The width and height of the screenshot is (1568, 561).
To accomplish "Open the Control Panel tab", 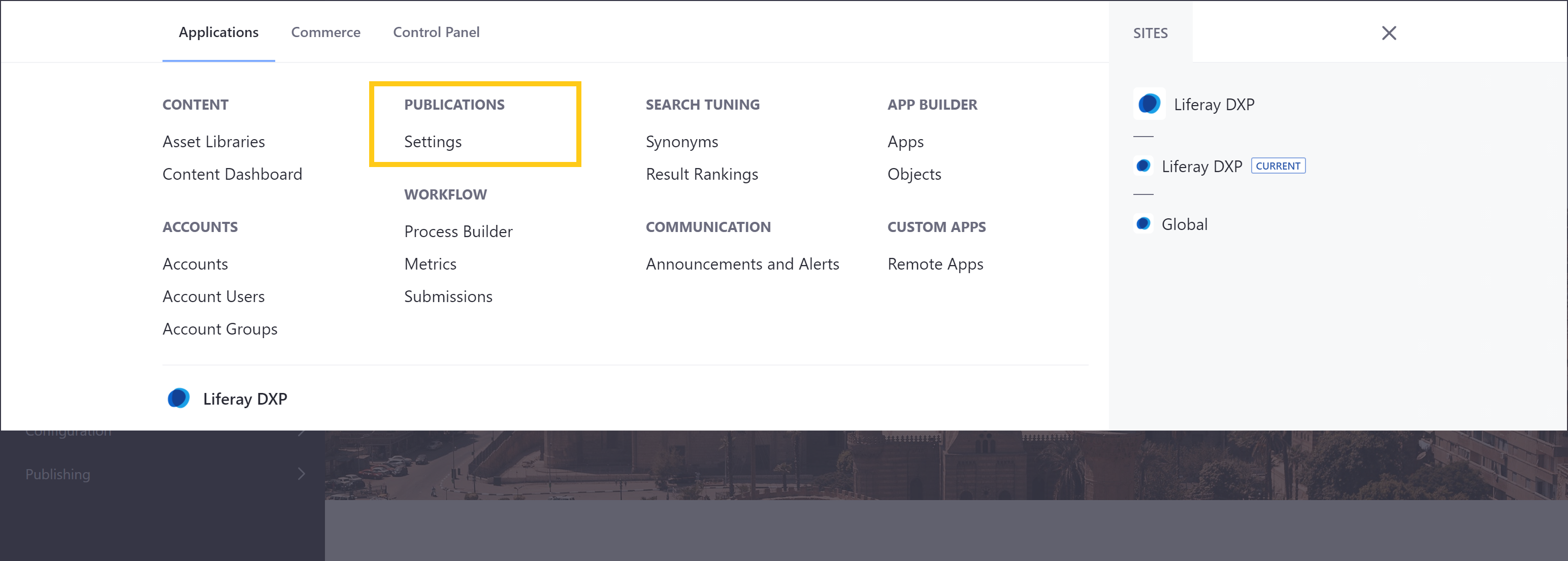I will point(436,32).
